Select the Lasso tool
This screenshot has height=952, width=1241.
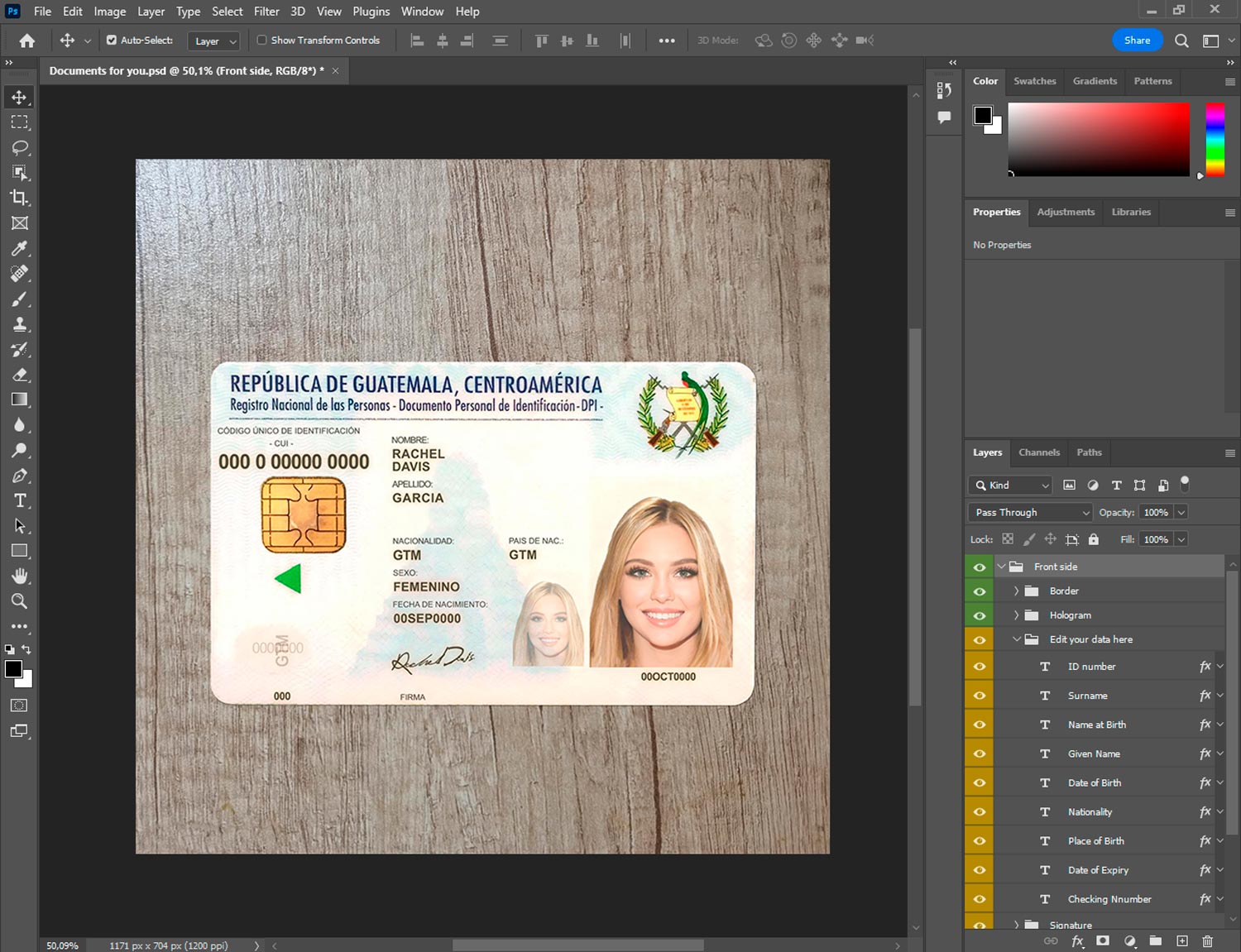pos(20,147)
